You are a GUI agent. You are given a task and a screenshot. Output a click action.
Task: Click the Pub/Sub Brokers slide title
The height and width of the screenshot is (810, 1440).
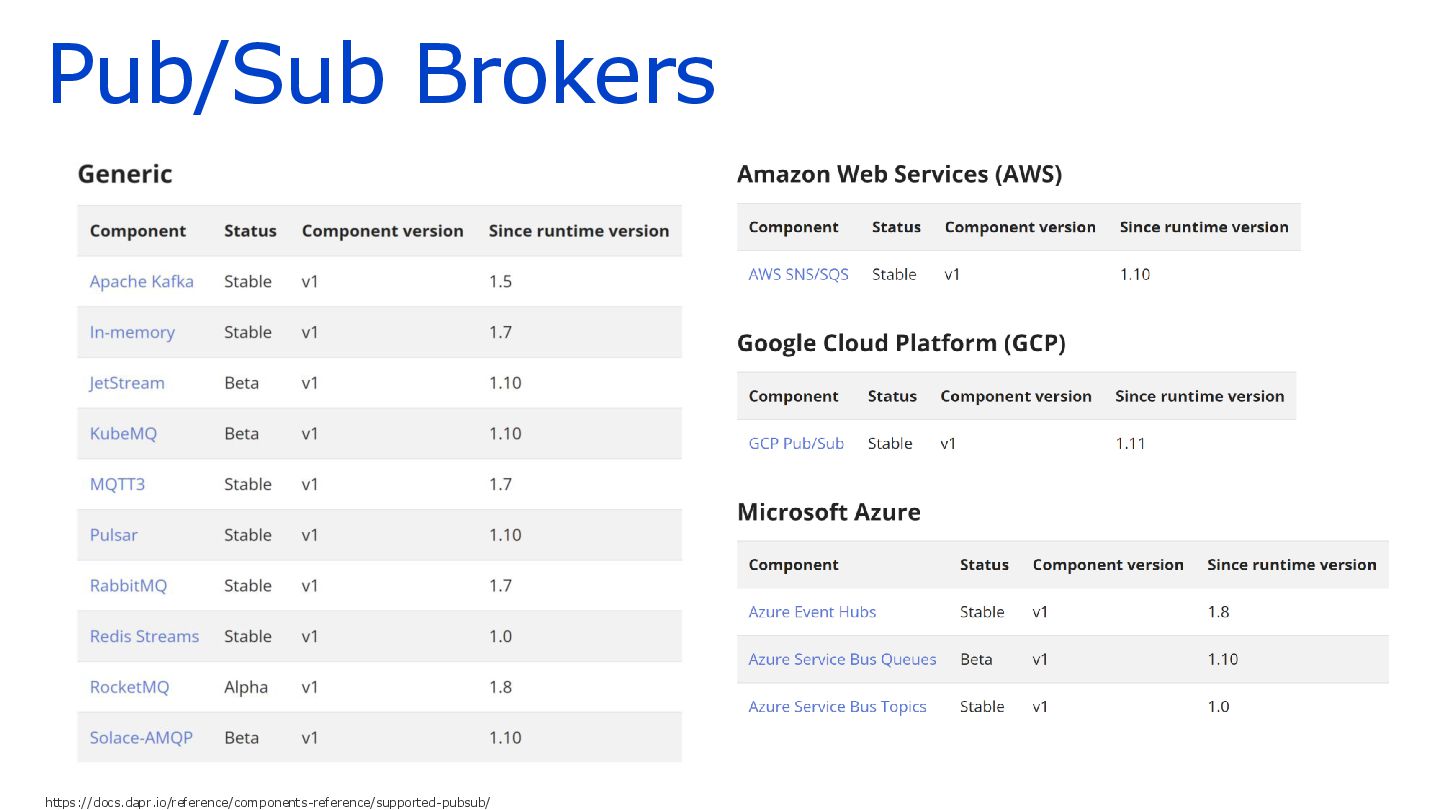[381, 76]
